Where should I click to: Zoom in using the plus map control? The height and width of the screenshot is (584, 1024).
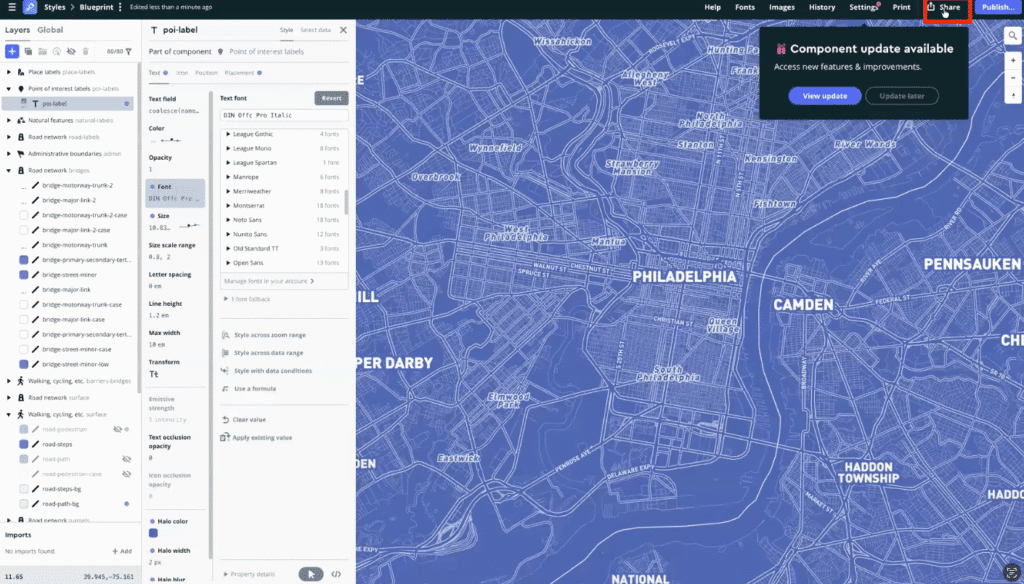[1013, 60]
